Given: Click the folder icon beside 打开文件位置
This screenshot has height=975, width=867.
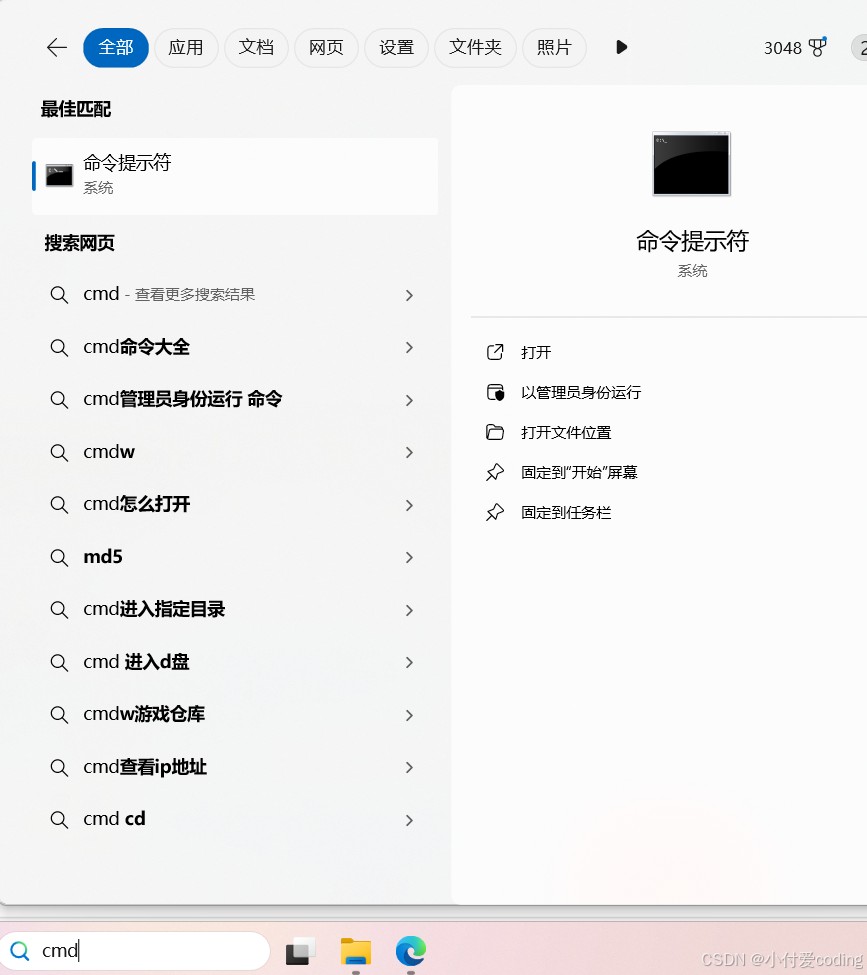Looking at the screenshot, I should 495,432.
